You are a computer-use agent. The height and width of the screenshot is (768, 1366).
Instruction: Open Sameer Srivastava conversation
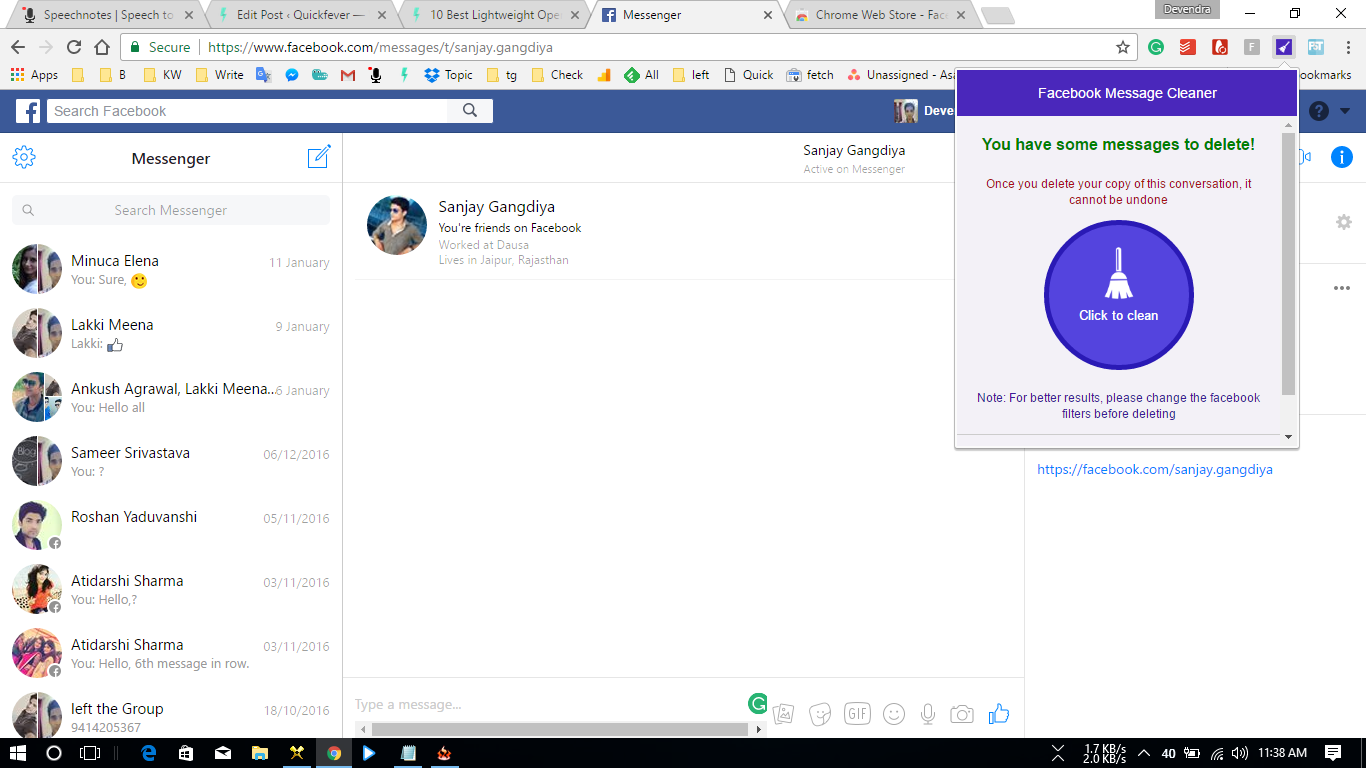tap(171, 461)
